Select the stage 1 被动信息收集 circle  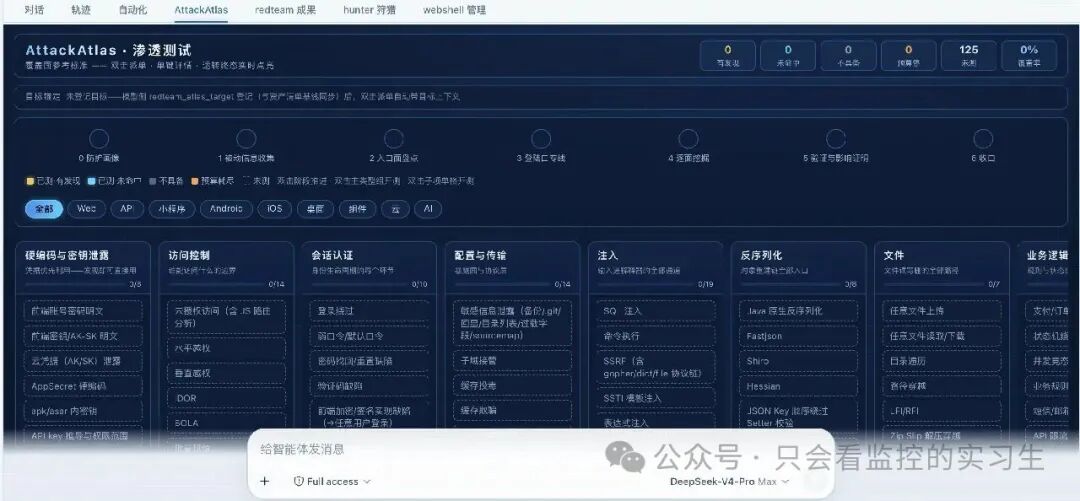246,139
